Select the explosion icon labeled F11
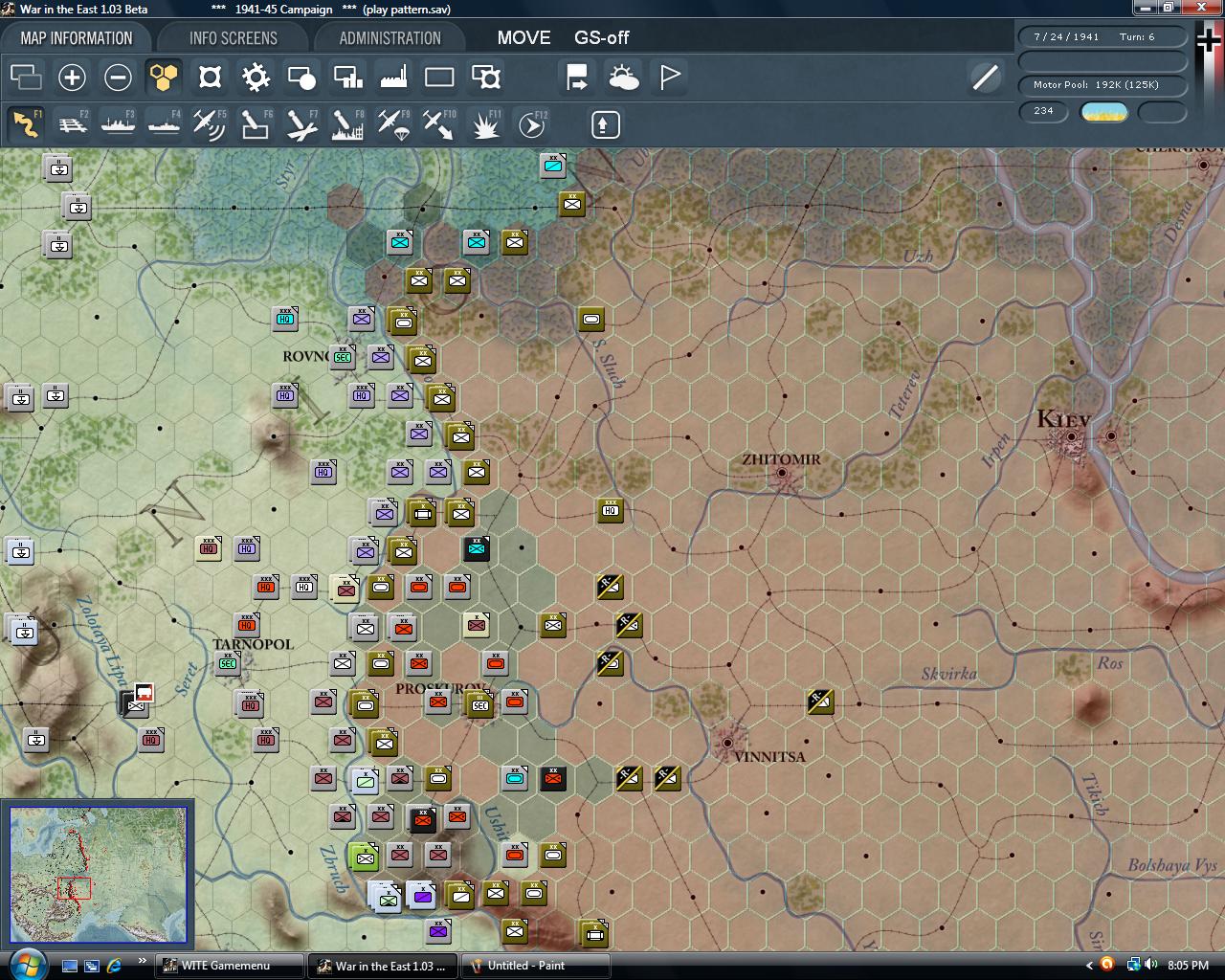Viewport: 1225px width, 980px height. coord(485,124)
